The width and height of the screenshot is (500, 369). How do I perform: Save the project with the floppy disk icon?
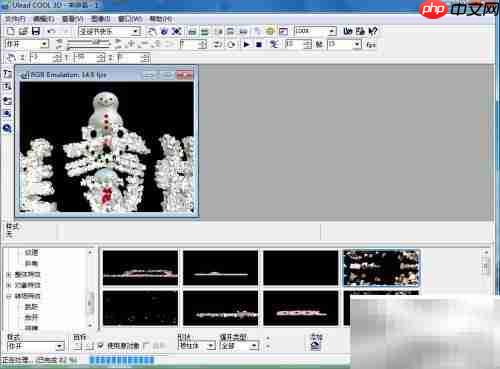(36, 32)
